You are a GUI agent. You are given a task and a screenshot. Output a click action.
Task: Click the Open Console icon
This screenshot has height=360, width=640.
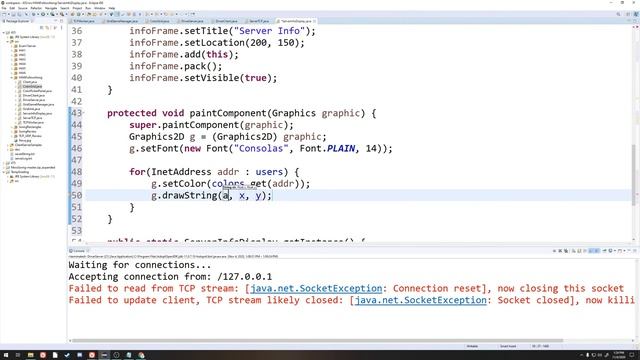(620, 251)
